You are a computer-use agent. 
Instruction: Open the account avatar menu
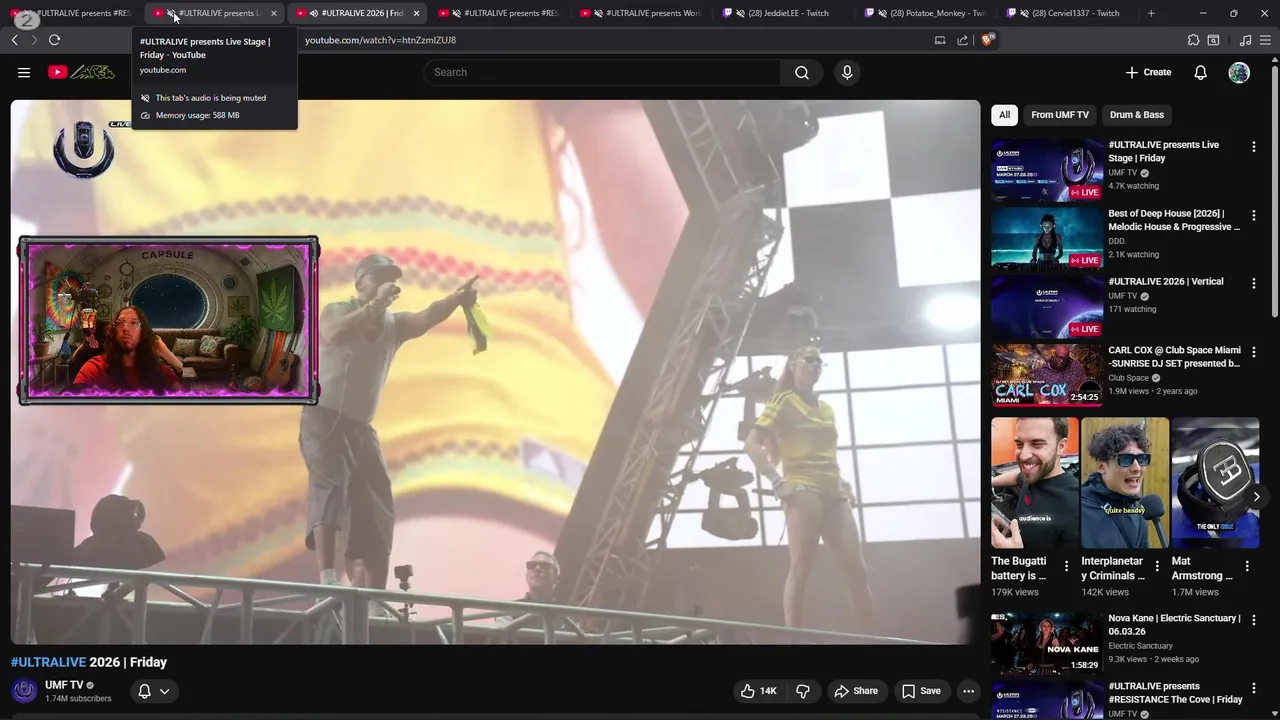[x=1239, y=72]
